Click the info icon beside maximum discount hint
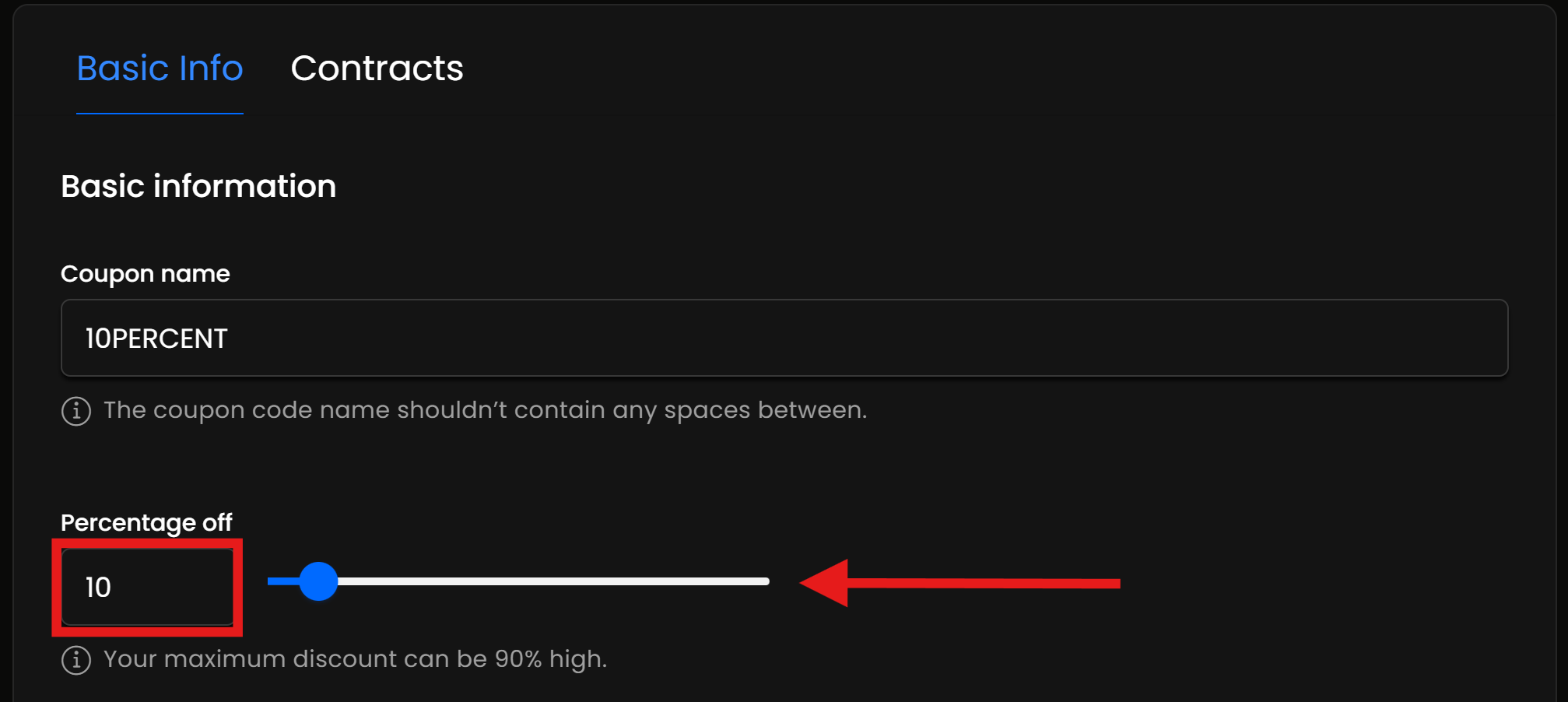1568x702 pixels. pos(76,660)
